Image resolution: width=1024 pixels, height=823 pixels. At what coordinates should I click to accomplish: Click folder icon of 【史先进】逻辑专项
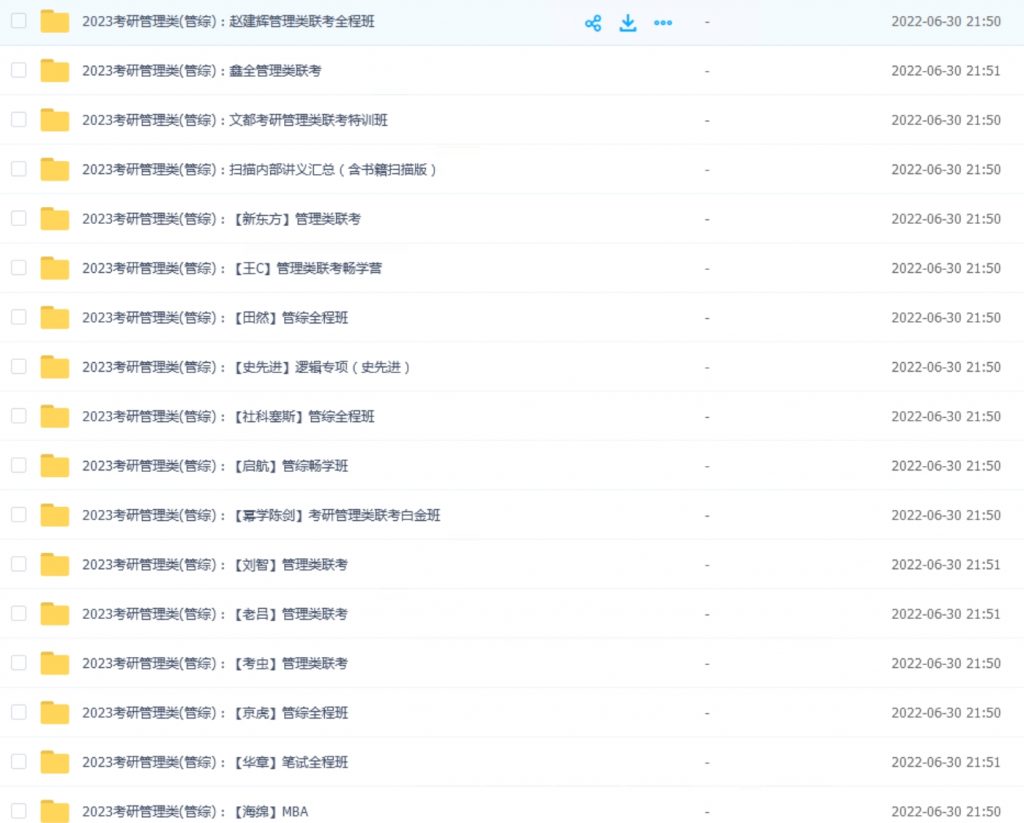point(55,367)
